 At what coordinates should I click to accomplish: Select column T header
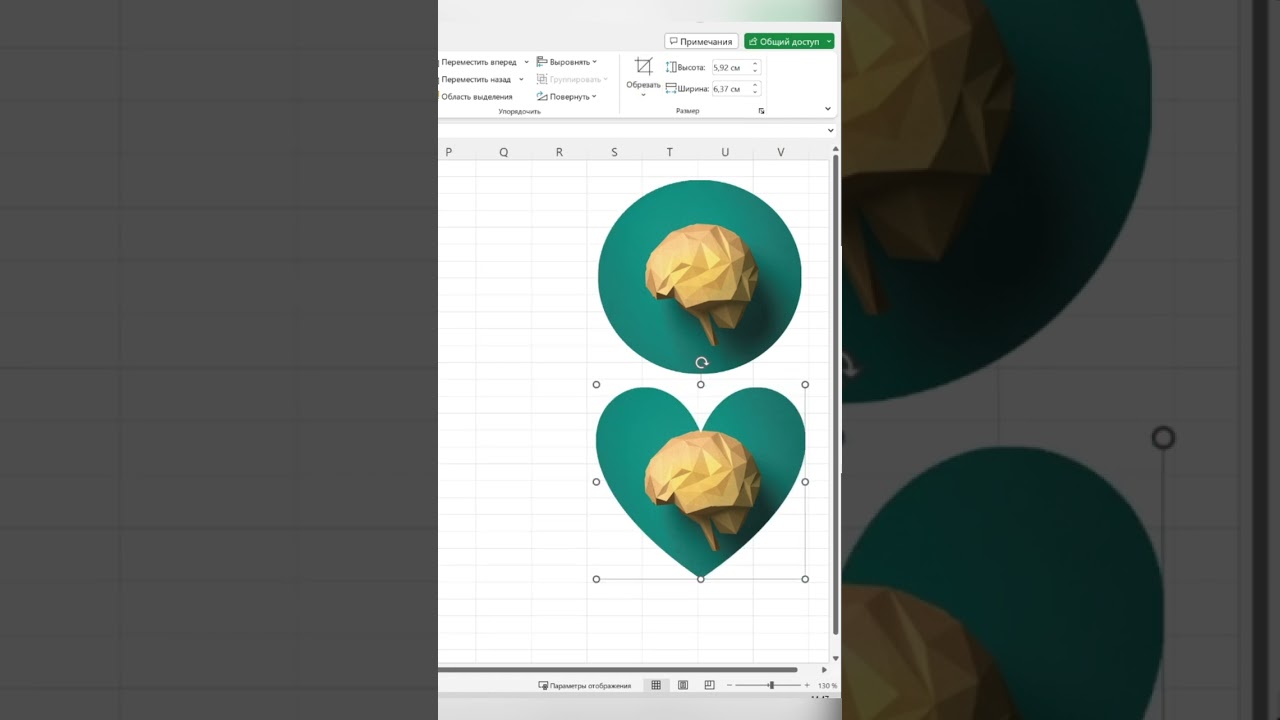(x=670, y=152)
